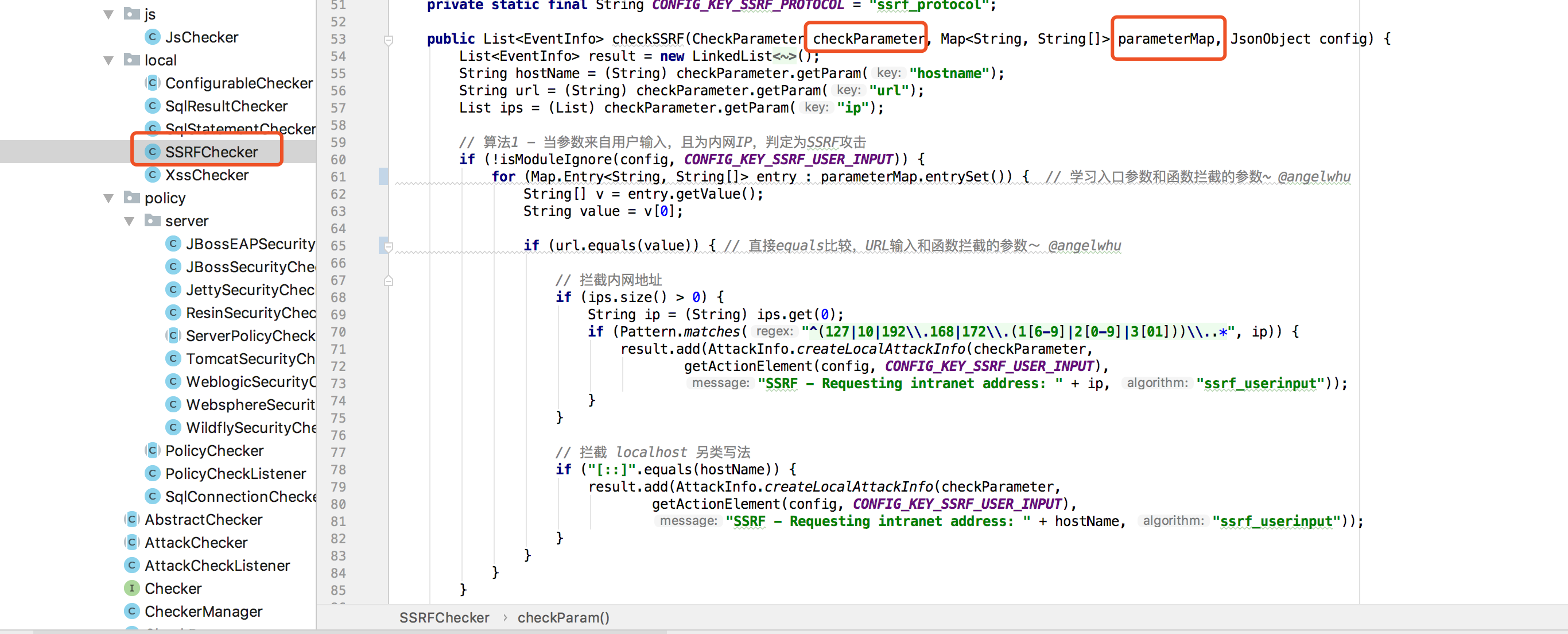Click the XssChecker class icon

(x=153, y=175)
